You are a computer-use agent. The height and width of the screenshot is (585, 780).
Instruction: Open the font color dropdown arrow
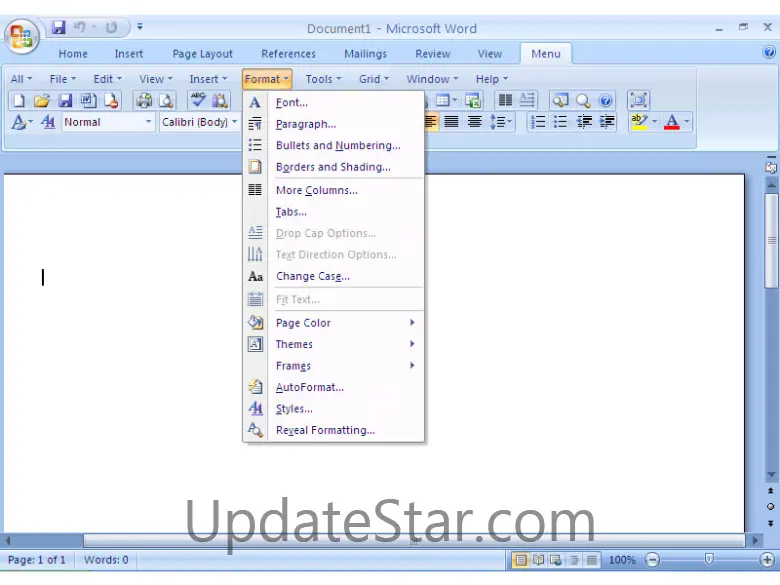(x=686, y=122)
